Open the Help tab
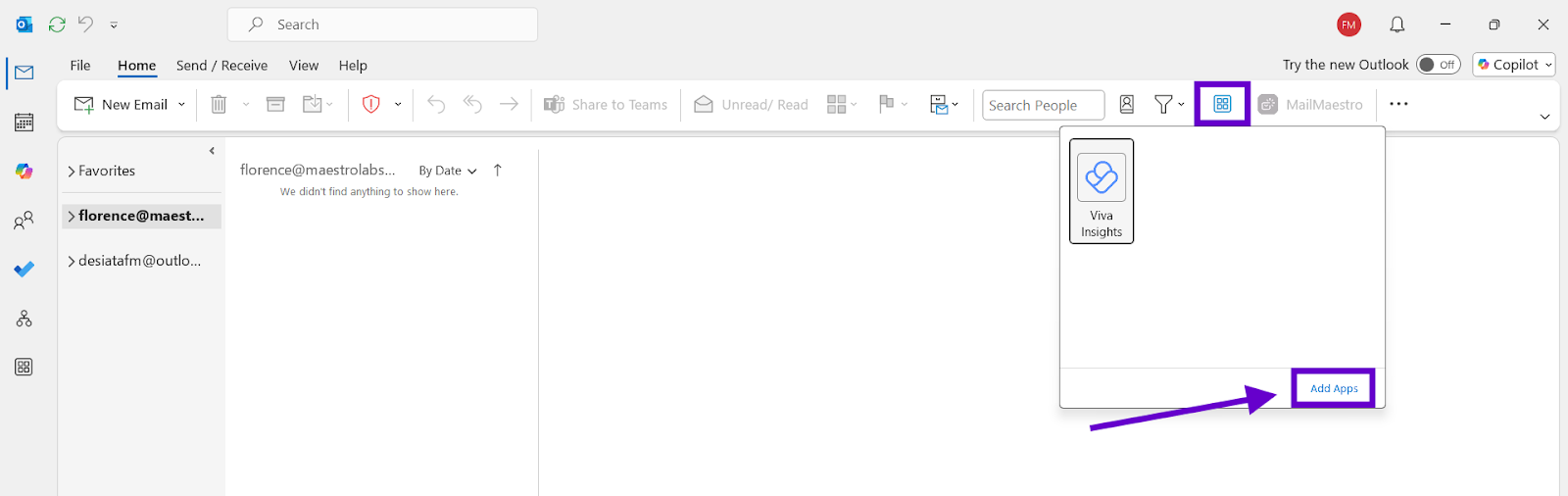Viewport: 1568px width, 496px height. pyautogui.click(x=353, y=66)
